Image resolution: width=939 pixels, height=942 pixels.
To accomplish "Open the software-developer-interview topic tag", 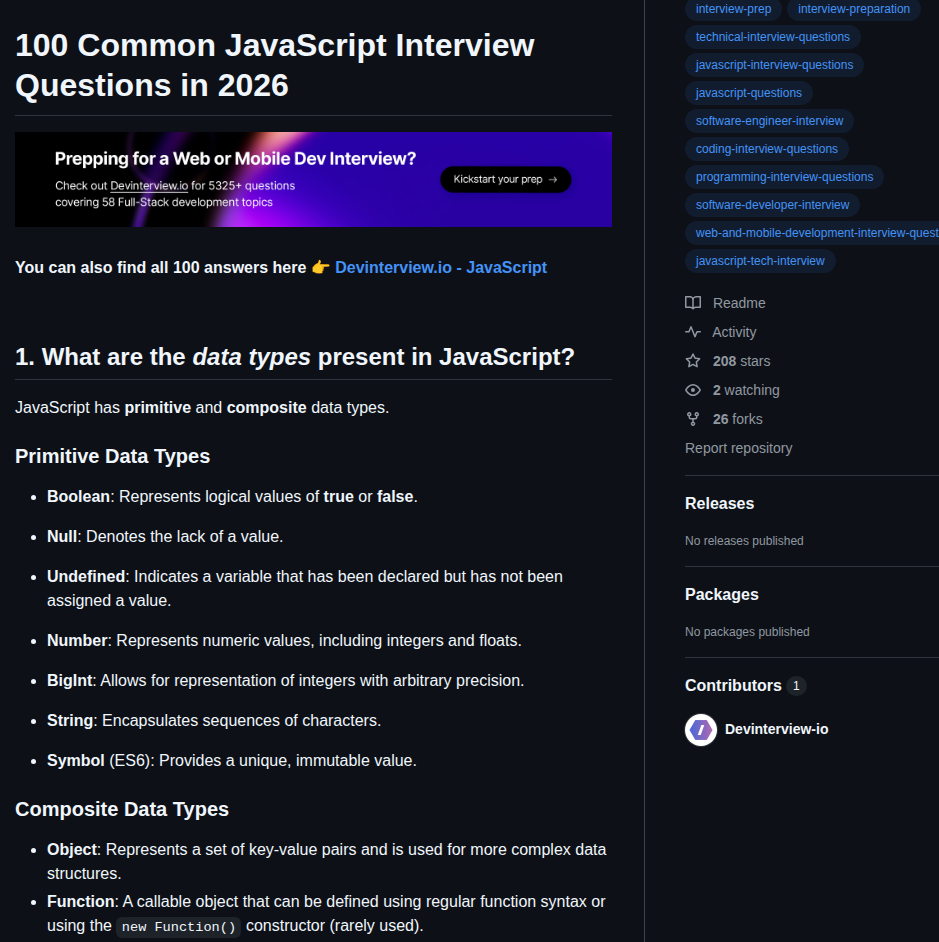I will click(772, 205).
